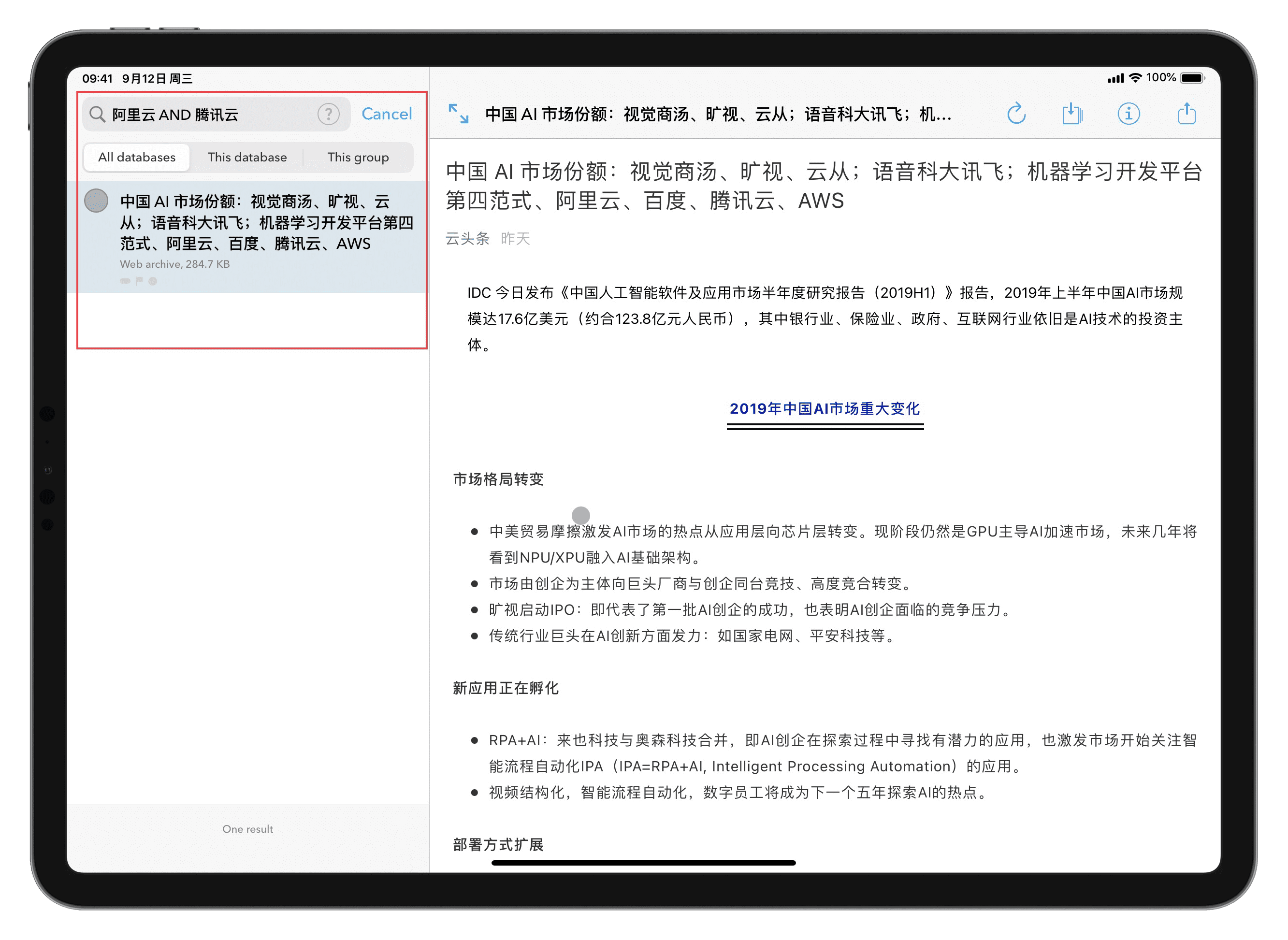Click the 9月12日 周三 date in status bar
Viewport: 1288px width, 940px height.
pos(158,78)
